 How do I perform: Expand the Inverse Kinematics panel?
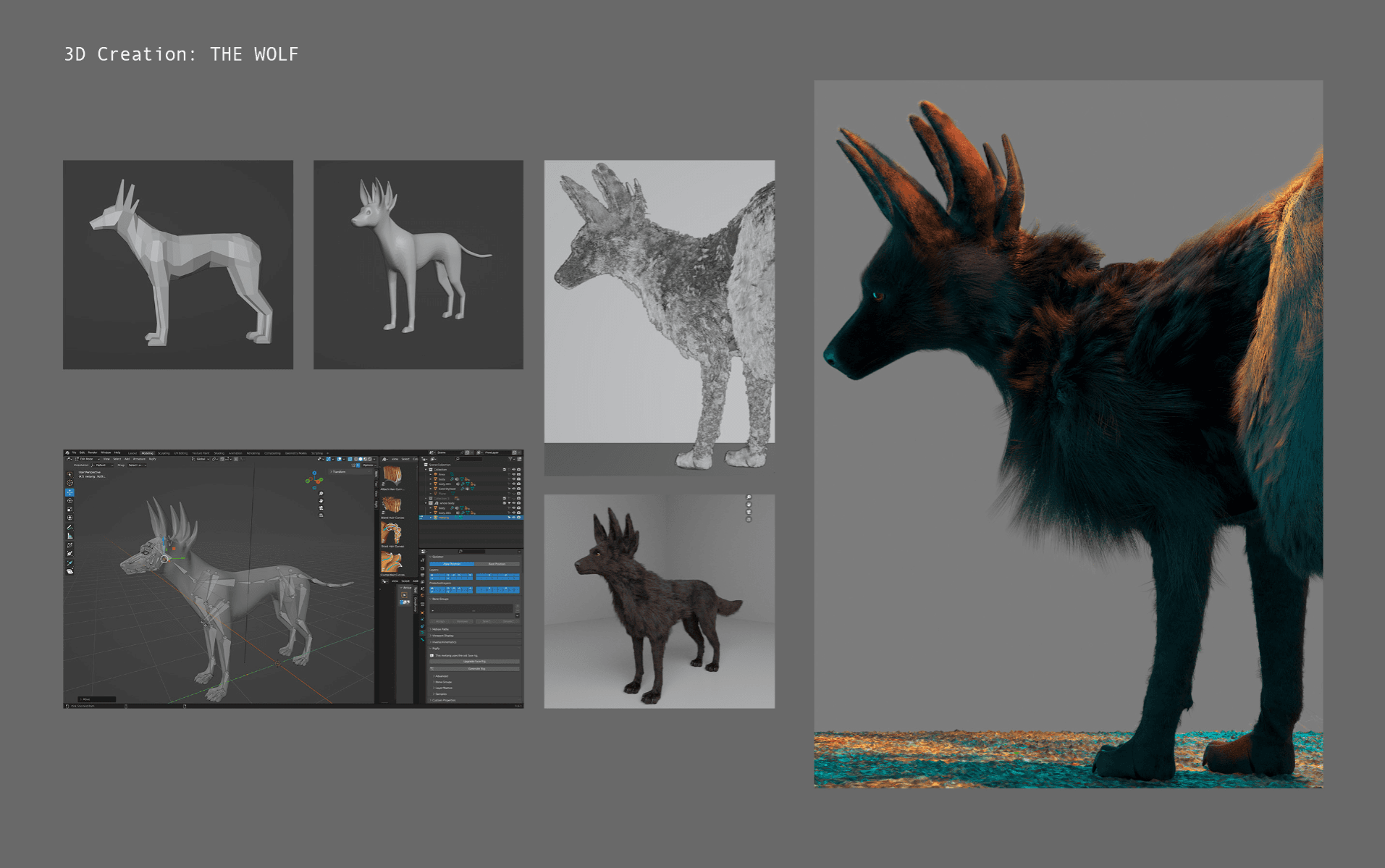[x=474, y=642]
